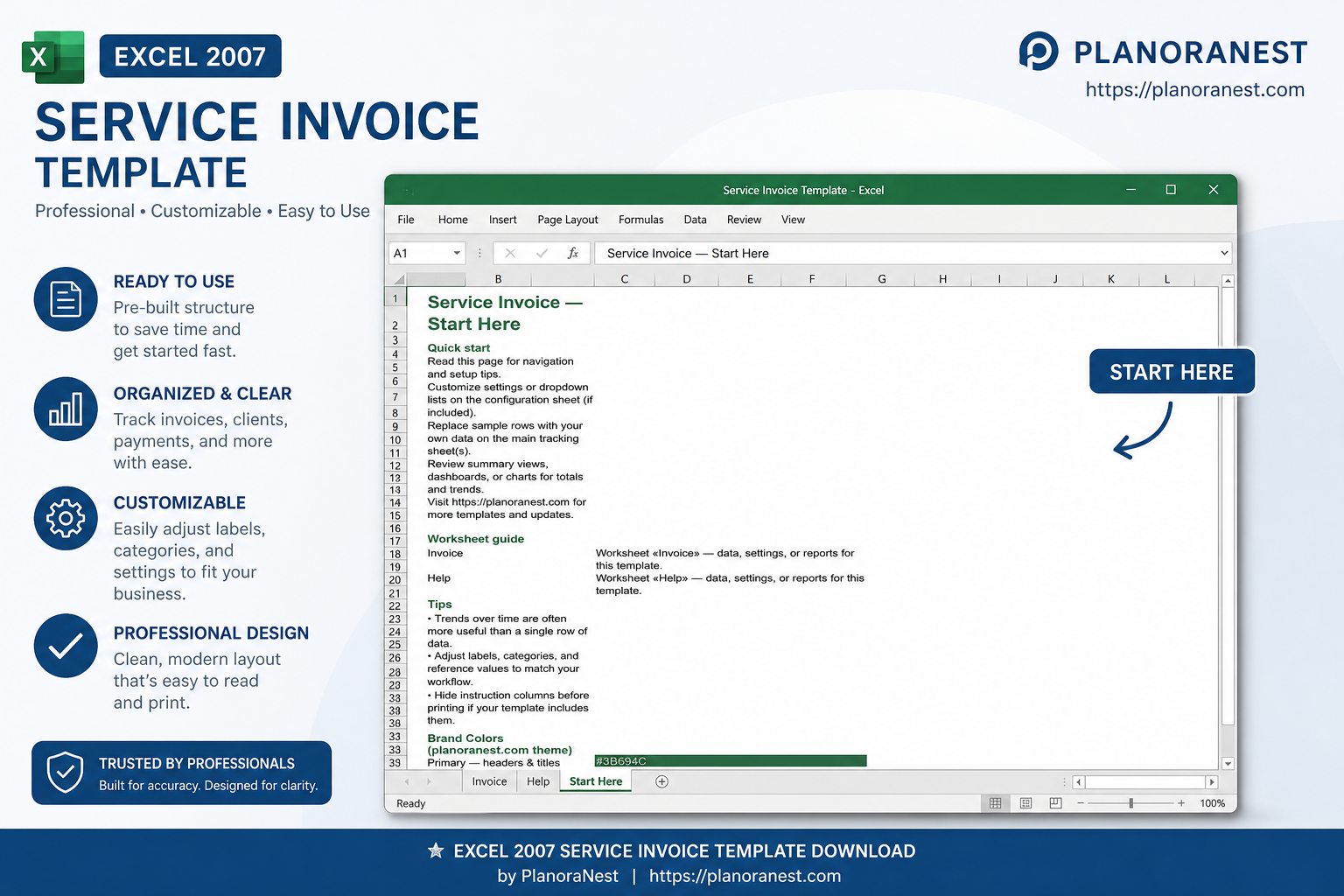This screenshot has height=896, width=1344.
Task: Click the zoom in plus icon
Action: pyautogui.click(x=1181, y=803)
